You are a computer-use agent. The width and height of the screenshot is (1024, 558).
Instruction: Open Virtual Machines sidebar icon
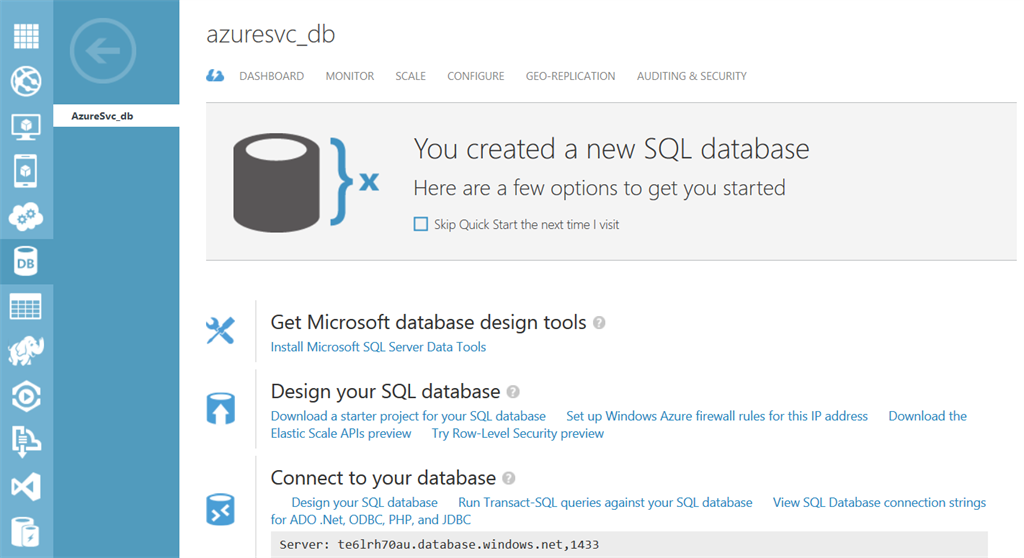pos(26,126)
